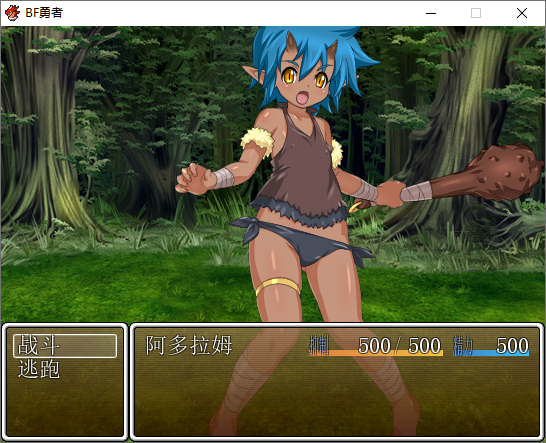The image size is (546, 443).
Task: Click the 精力 value 500
Action: [x=513, y=345]
